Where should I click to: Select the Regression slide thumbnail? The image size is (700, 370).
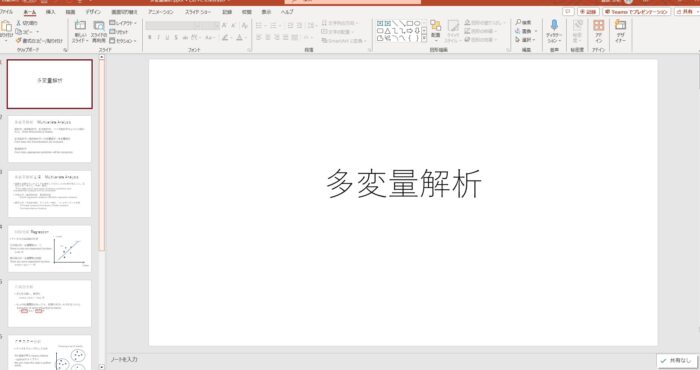pyautogui.click(x=50, y=249)
